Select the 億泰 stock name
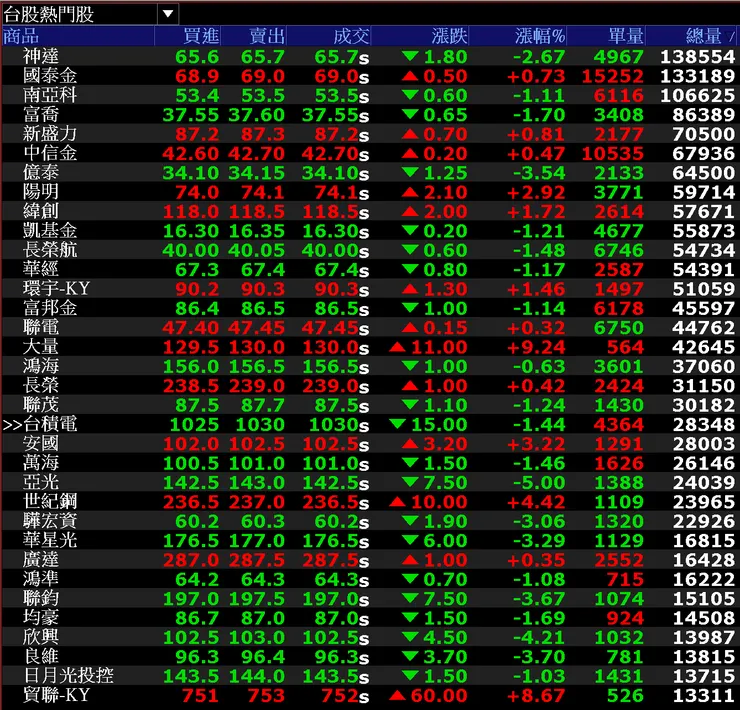Image resolution: width=740 pixels, height=710 pixels. pyautogui.click(x=41, y=173)
